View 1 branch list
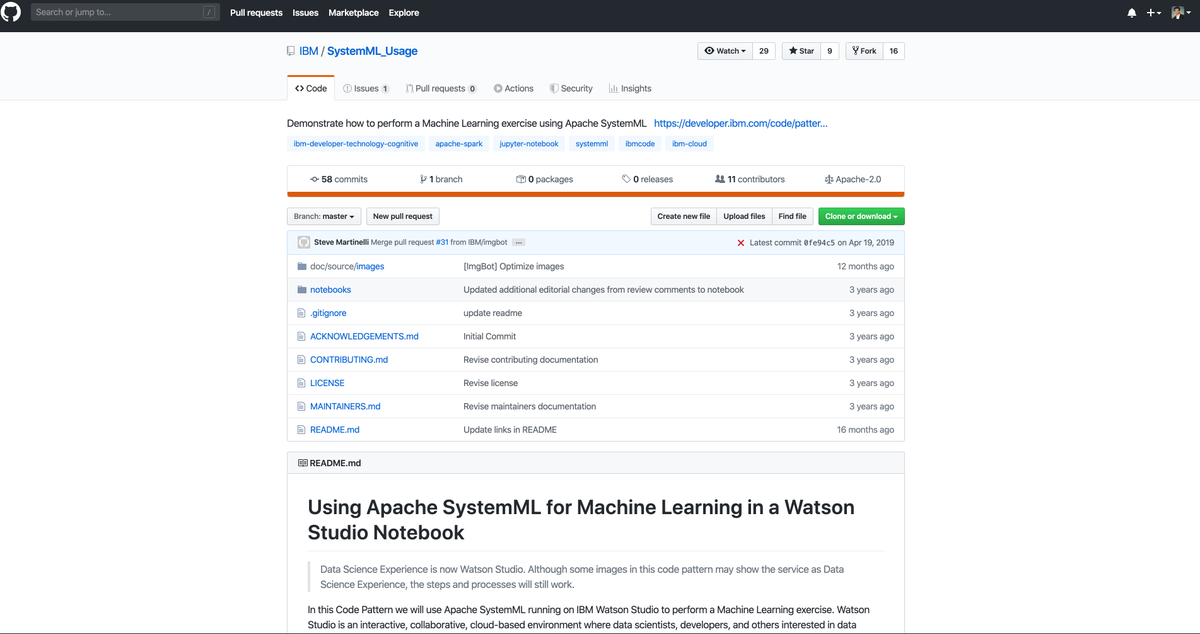The image size is (1200, 634). (x=441, y=179)
